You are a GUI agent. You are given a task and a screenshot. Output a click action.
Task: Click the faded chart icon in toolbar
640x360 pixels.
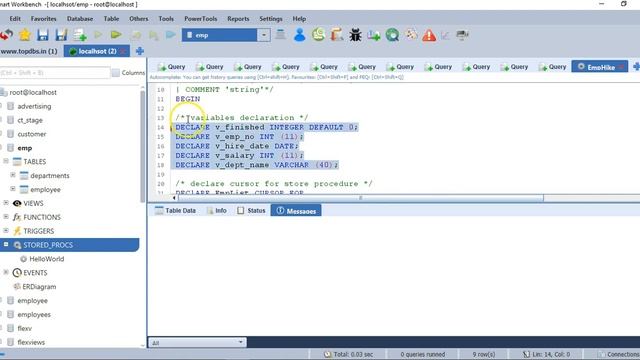coord(445,36)
